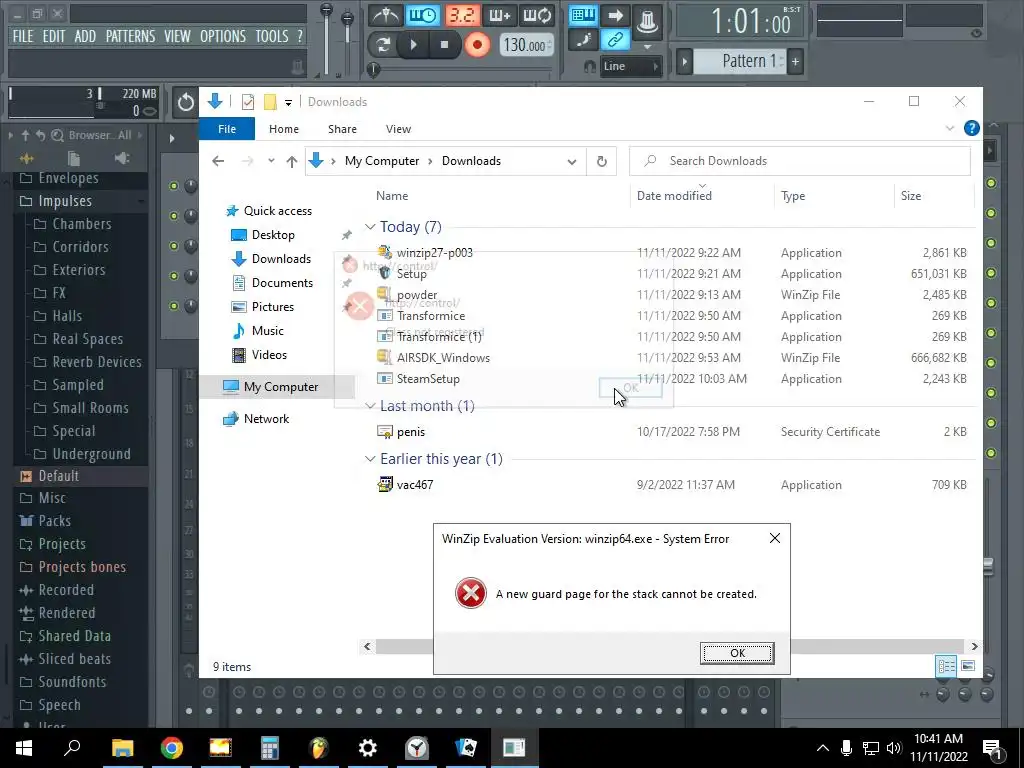1024x768 pixels.
Task: Open Explorer's View ribbon tab
Action: click(x=398, y=129)
